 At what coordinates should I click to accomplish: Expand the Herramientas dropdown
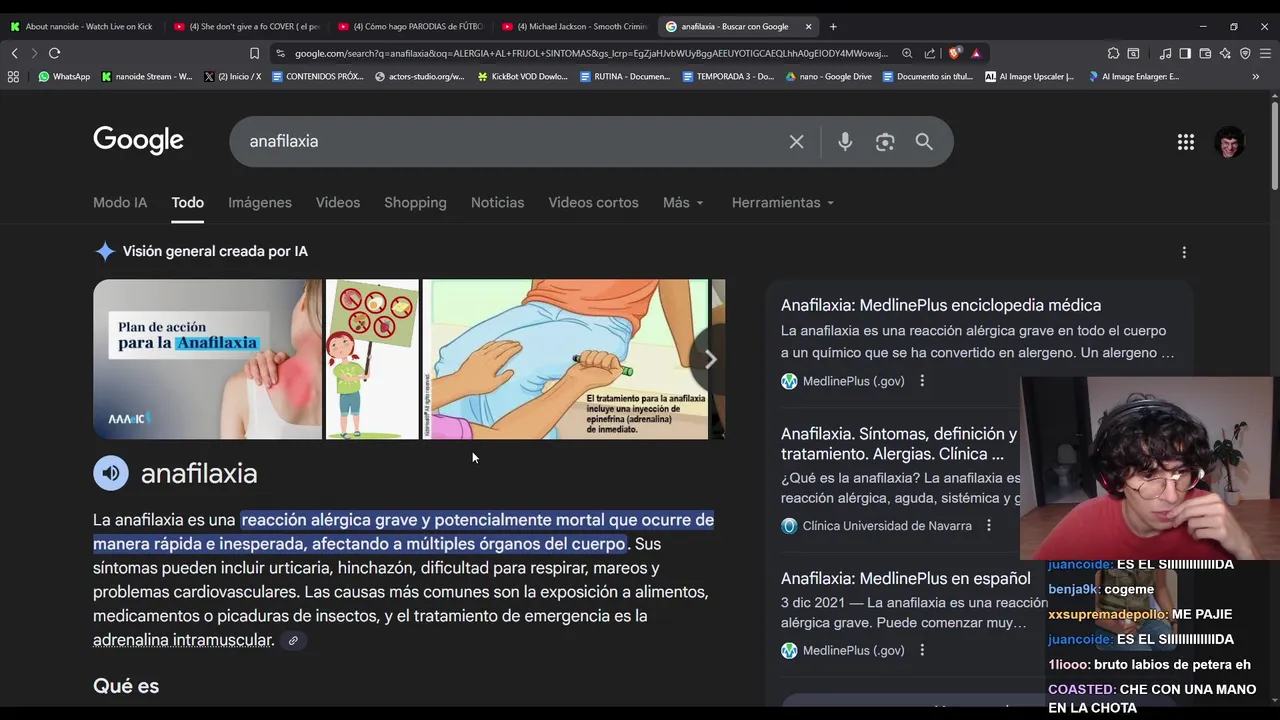coord(783,202)
